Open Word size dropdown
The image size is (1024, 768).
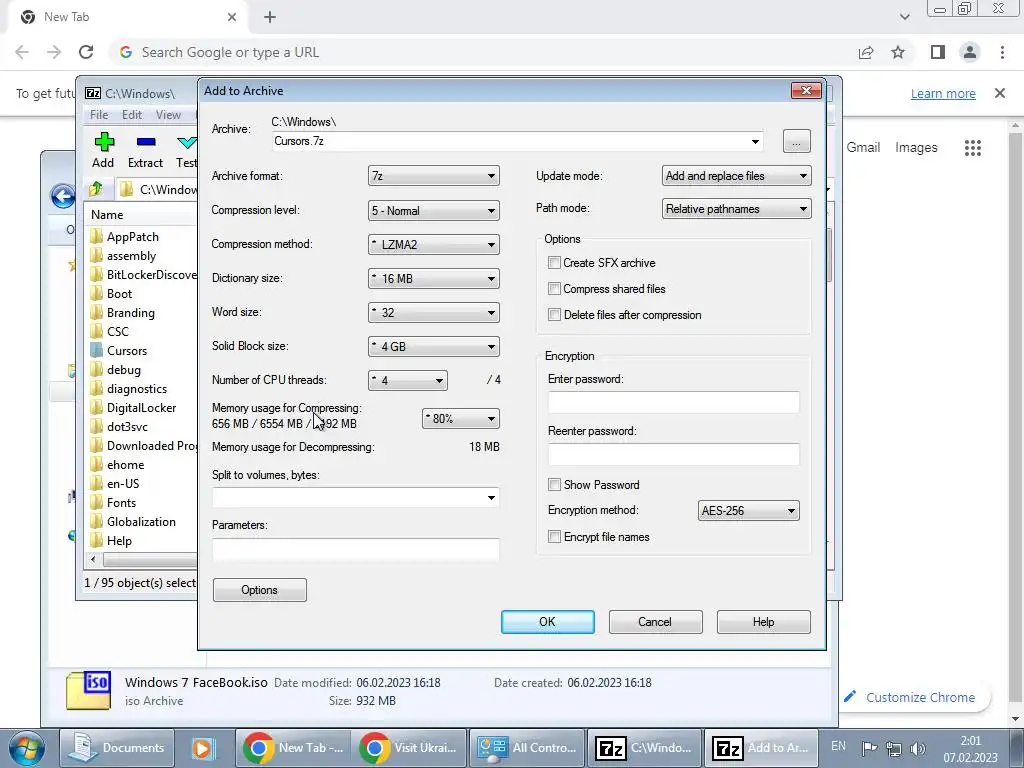pyautogui.click(x=434, y=312)
